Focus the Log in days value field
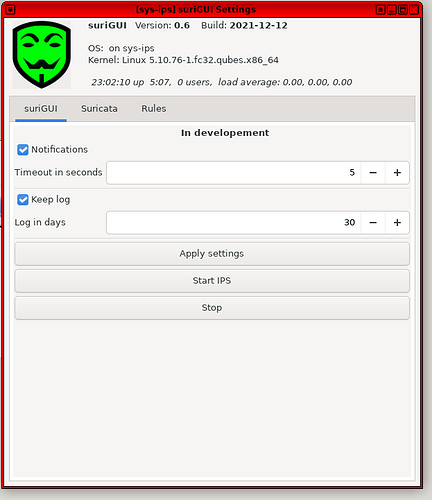 tap(233, 223)
